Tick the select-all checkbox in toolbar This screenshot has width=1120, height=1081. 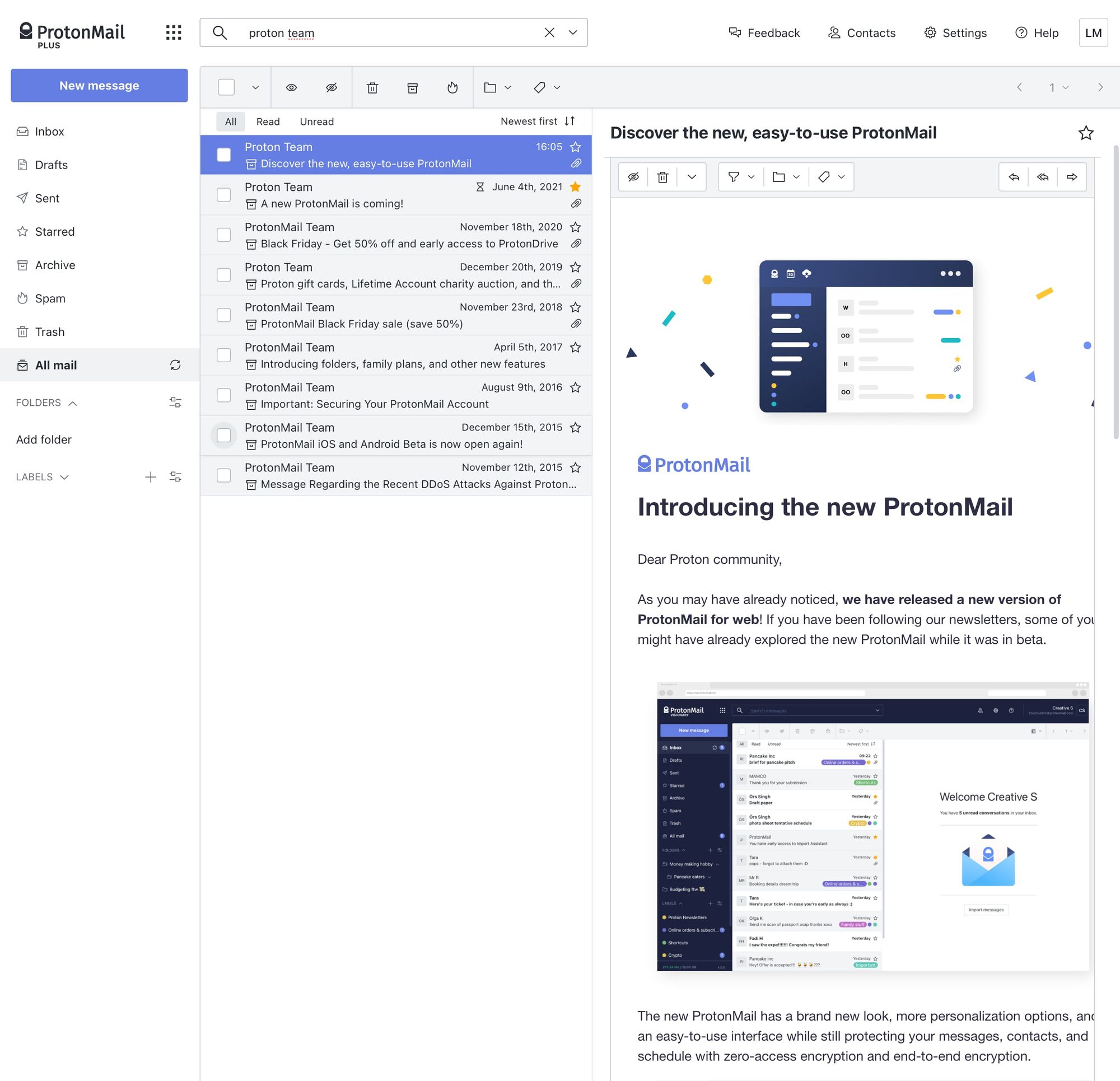click(x=226, y=87)
